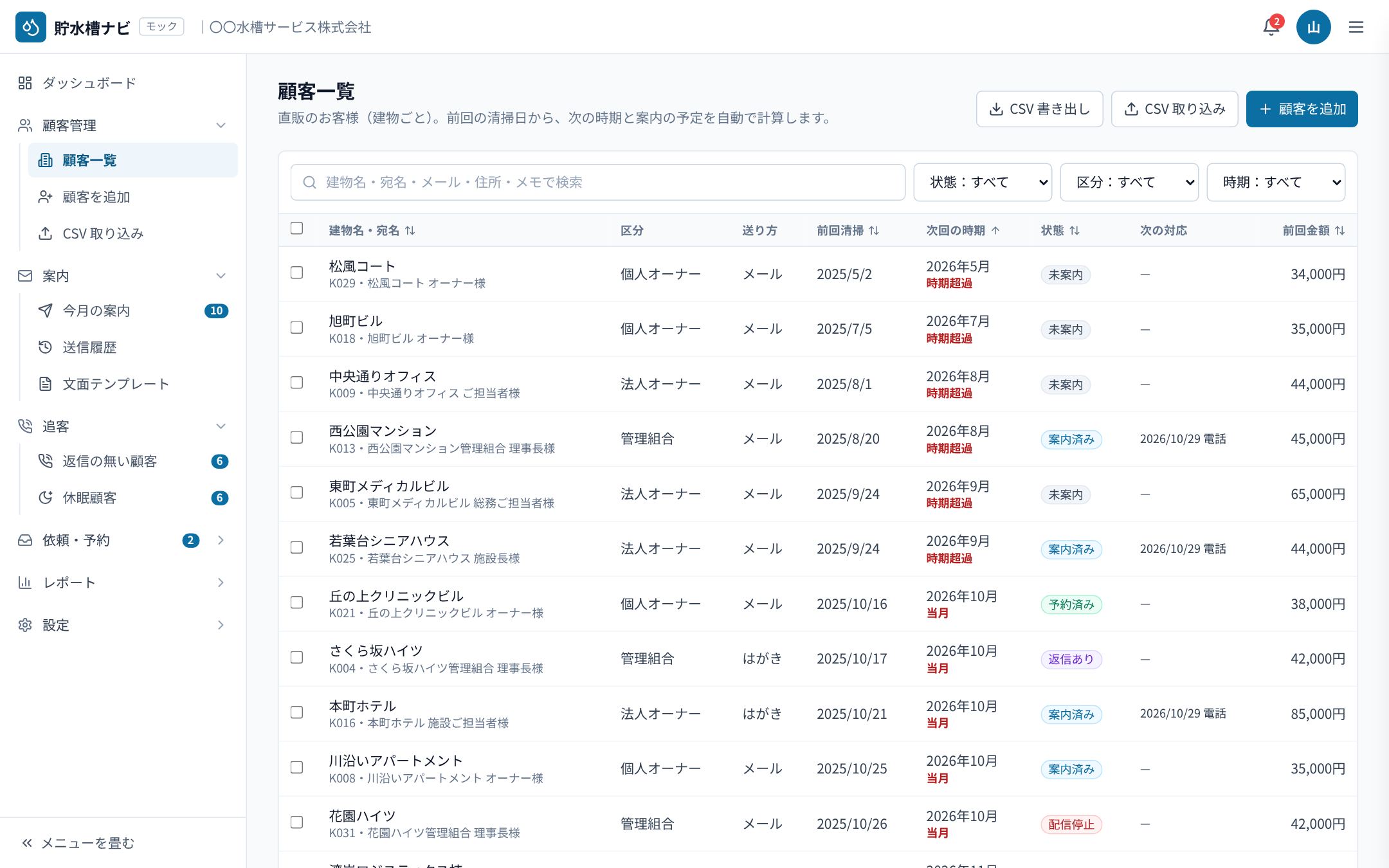Check the さくら坂ハイツ row checkbox
This screenshot has height=868, width=1389.
[296, 658]
